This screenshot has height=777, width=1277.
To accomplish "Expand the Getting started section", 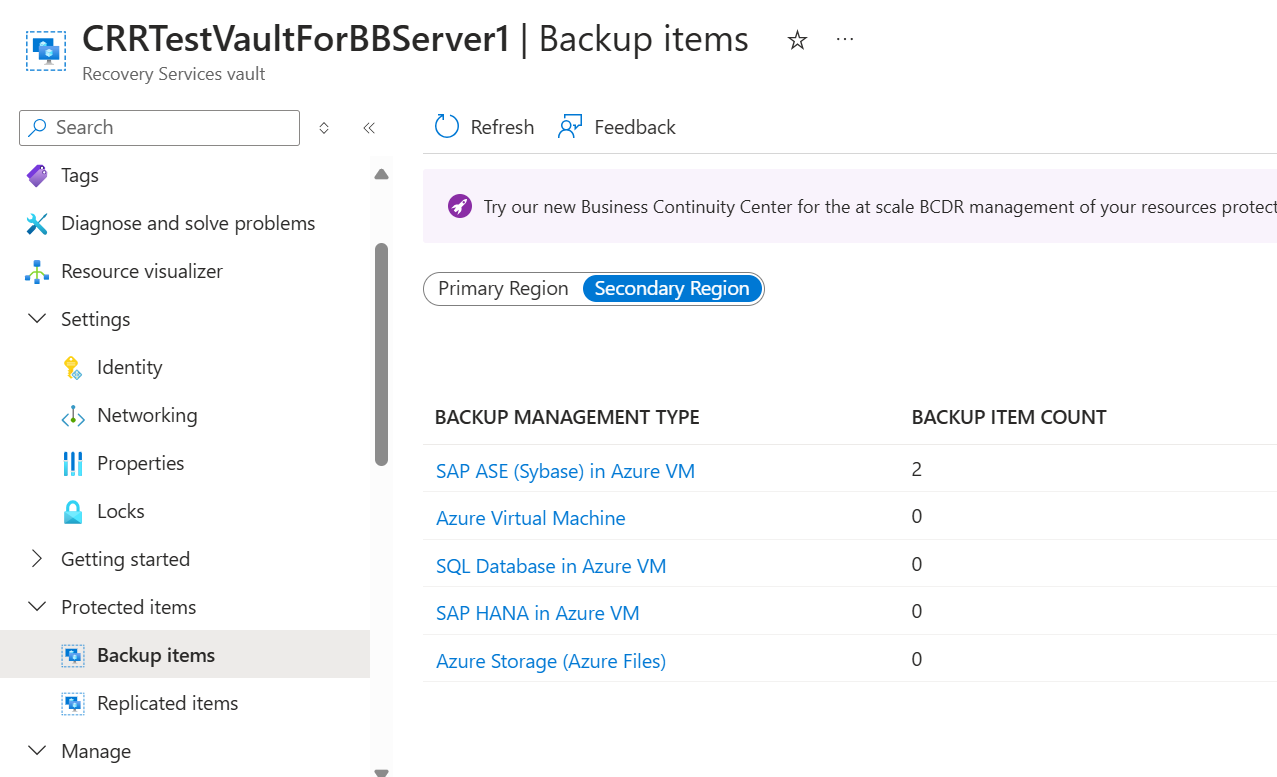I will point(37,559).
